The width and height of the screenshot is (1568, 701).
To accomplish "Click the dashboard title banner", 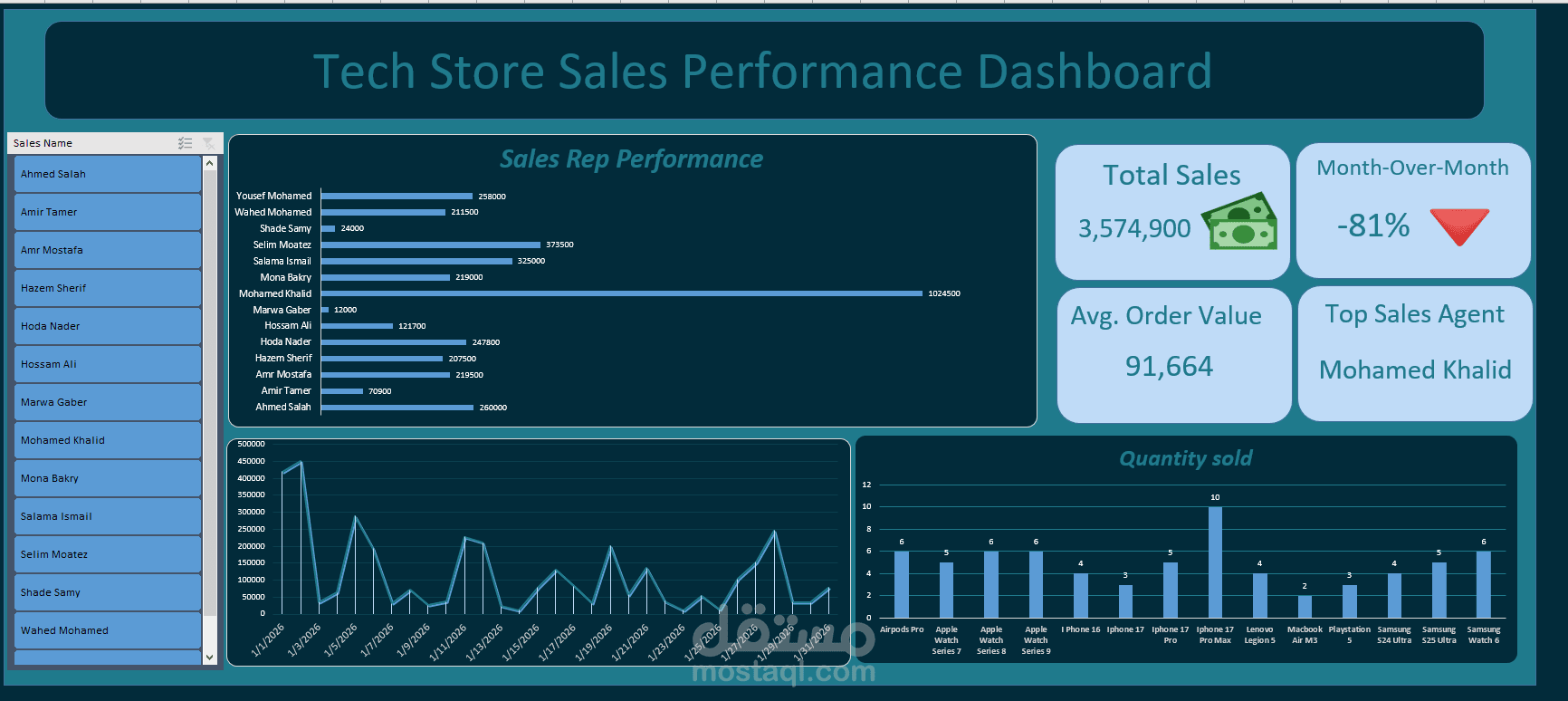I will click(764, 71).
